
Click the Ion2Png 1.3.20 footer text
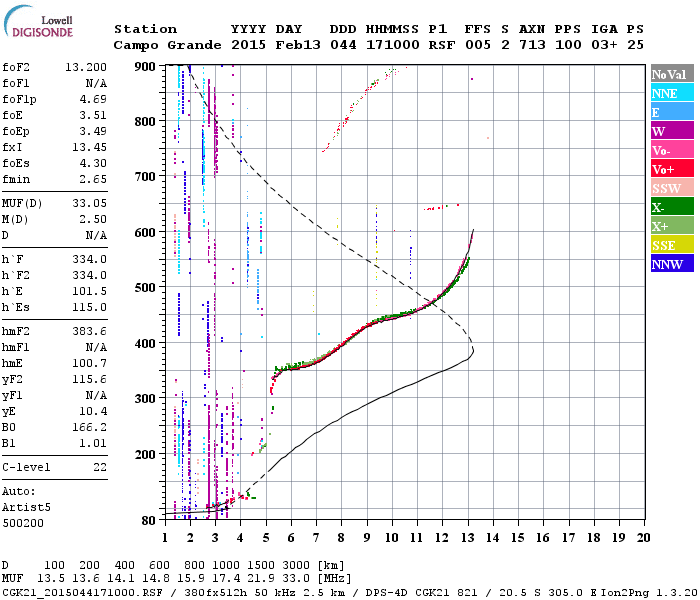pyautogui.click(x=649, y=593)
